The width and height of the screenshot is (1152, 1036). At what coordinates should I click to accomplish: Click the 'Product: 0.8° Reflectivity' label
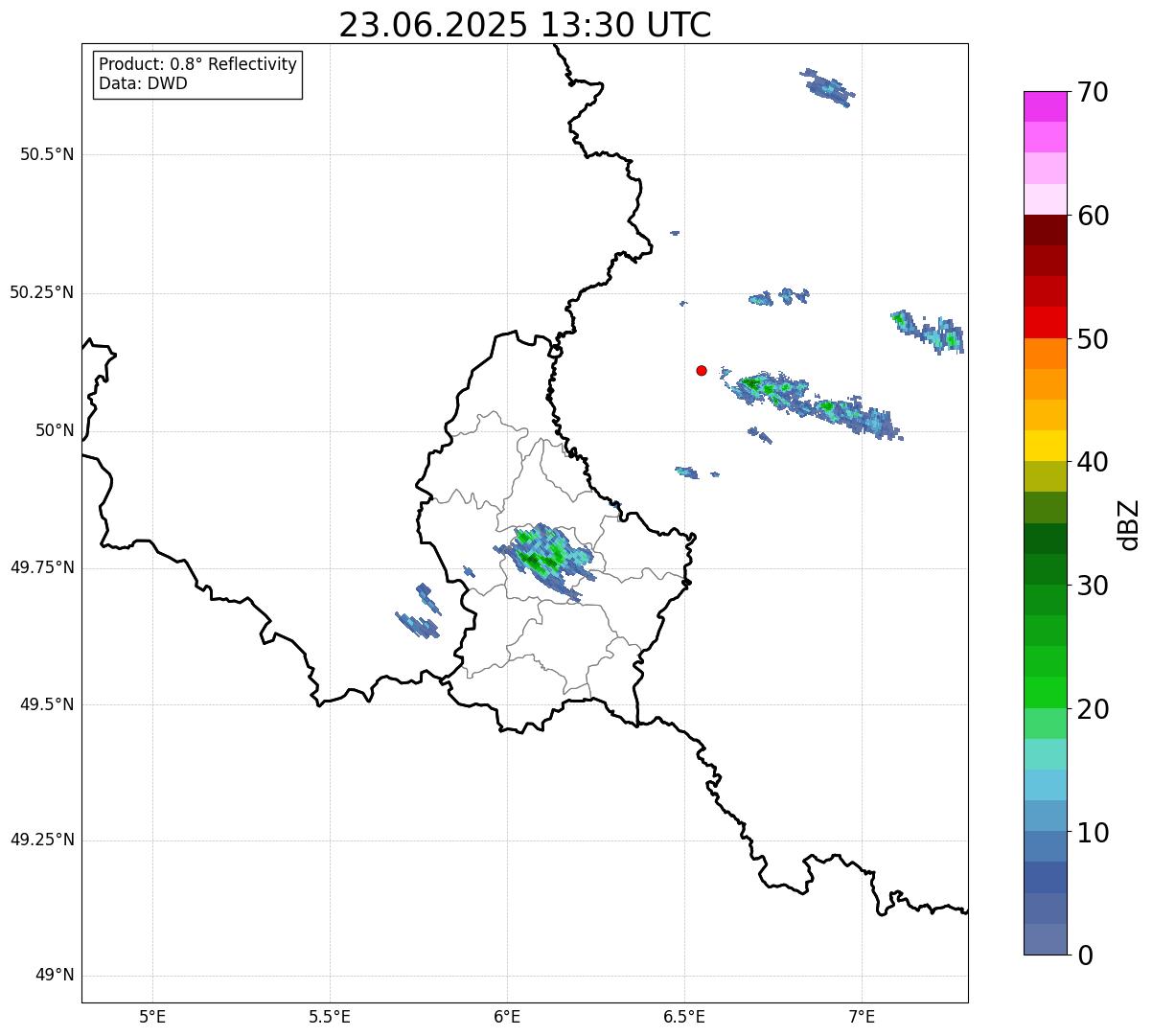pyautogui.click(x=198, y=64)
